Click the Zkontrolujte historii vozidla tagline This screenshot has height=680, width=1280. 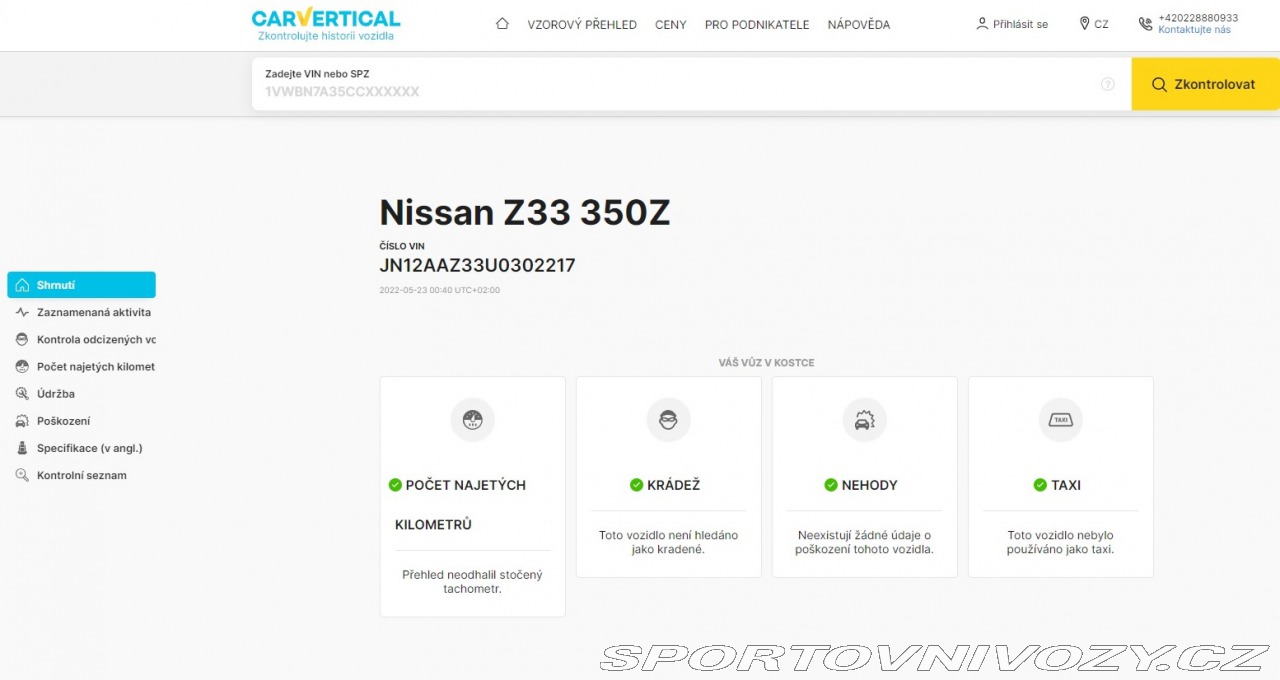click(326, 36)
